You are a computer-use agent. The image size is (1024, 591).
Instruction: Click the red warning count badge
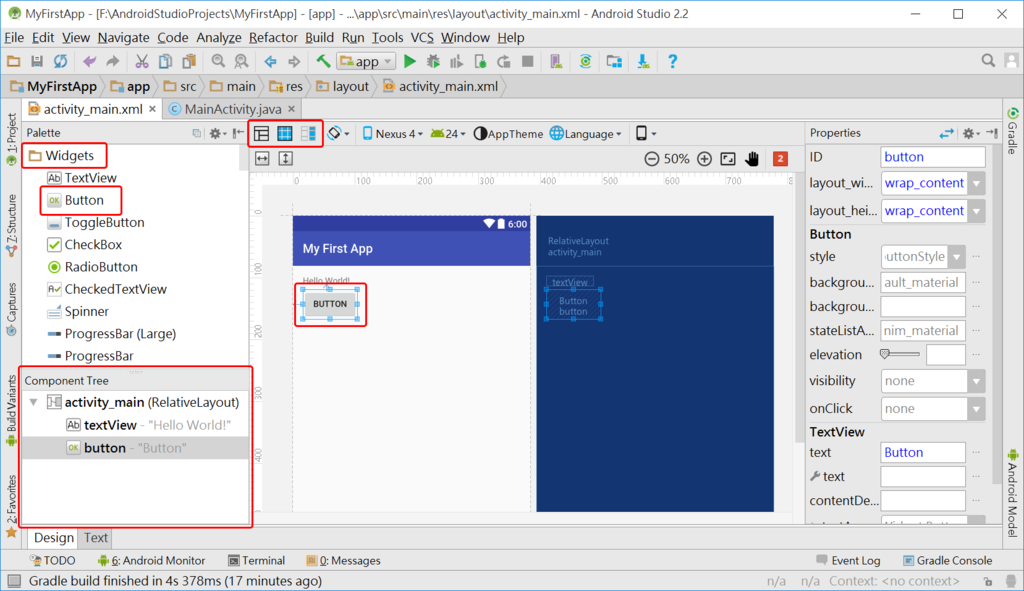(780, 159)
